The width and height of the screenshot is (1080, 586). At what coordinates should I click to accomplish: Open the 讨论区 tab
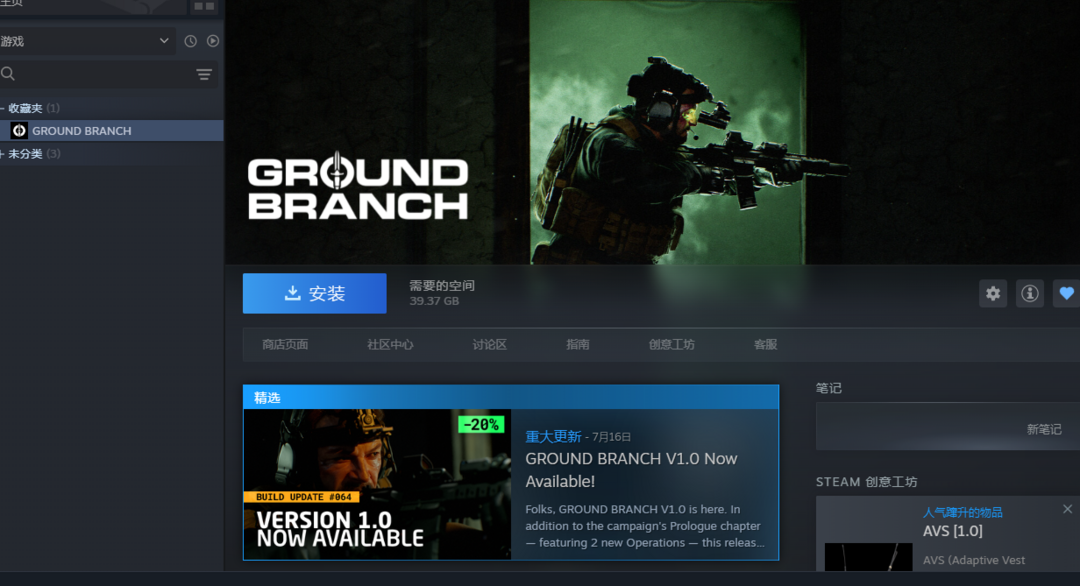pos(490,344)
